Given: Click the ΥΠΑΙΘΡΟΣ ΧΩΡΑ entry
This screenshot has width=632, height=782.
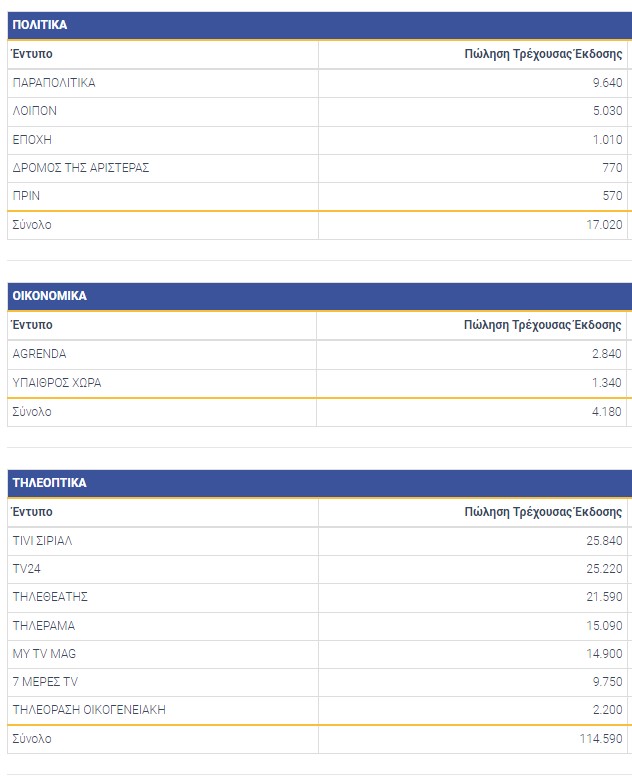Looking at the screenshot, I should (57, 382).
